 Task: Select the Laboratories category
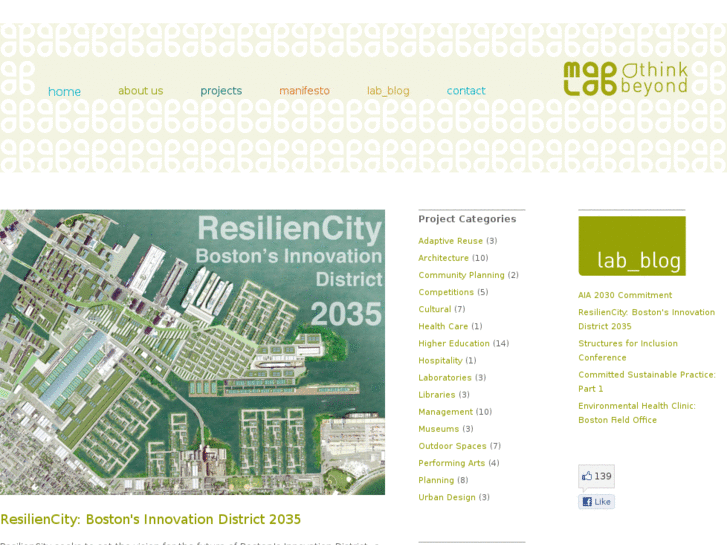tap(445, 378)
